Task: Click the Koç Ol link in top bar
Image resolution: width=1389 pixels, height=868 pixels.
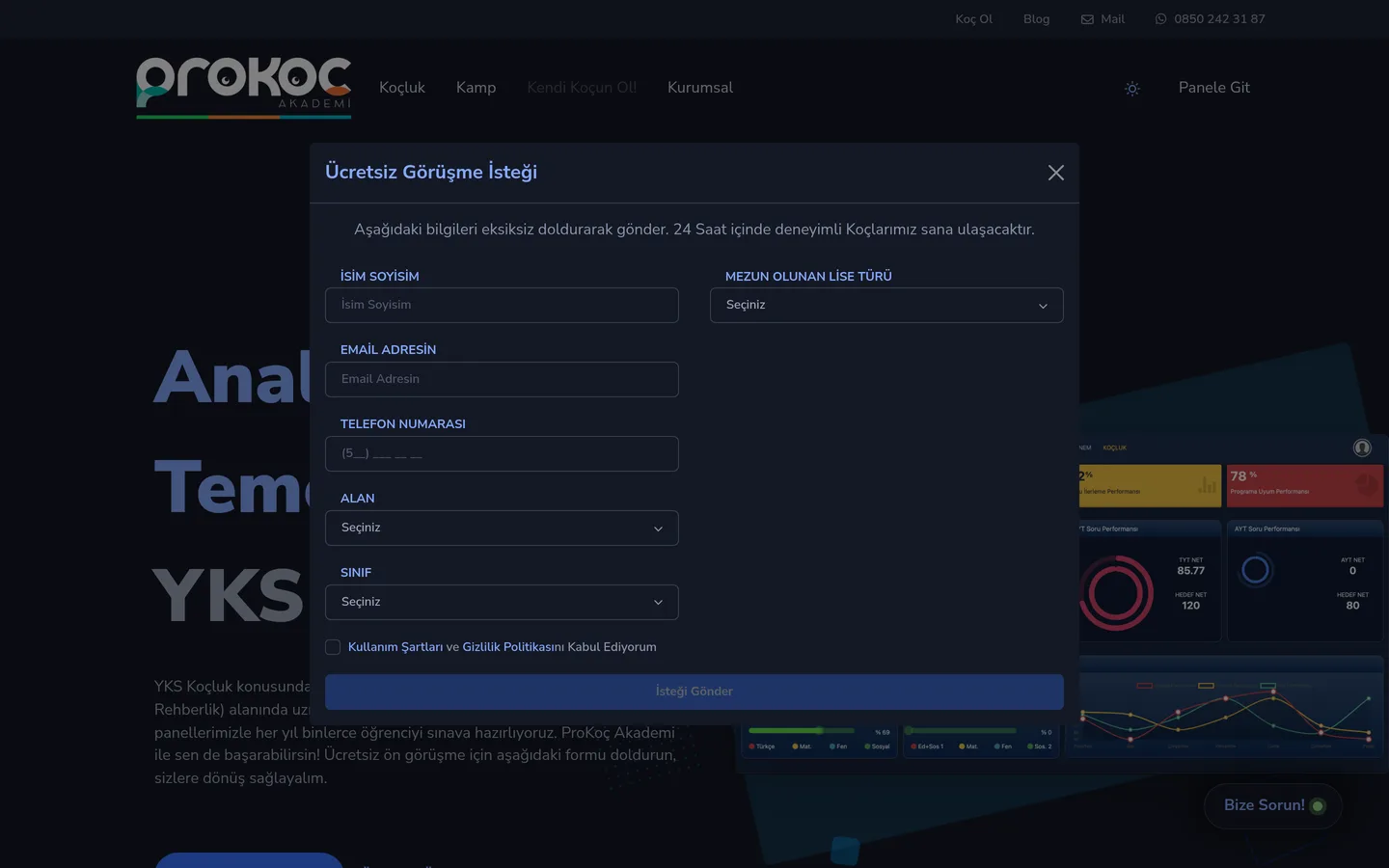Action: click(x=974, y=19)
